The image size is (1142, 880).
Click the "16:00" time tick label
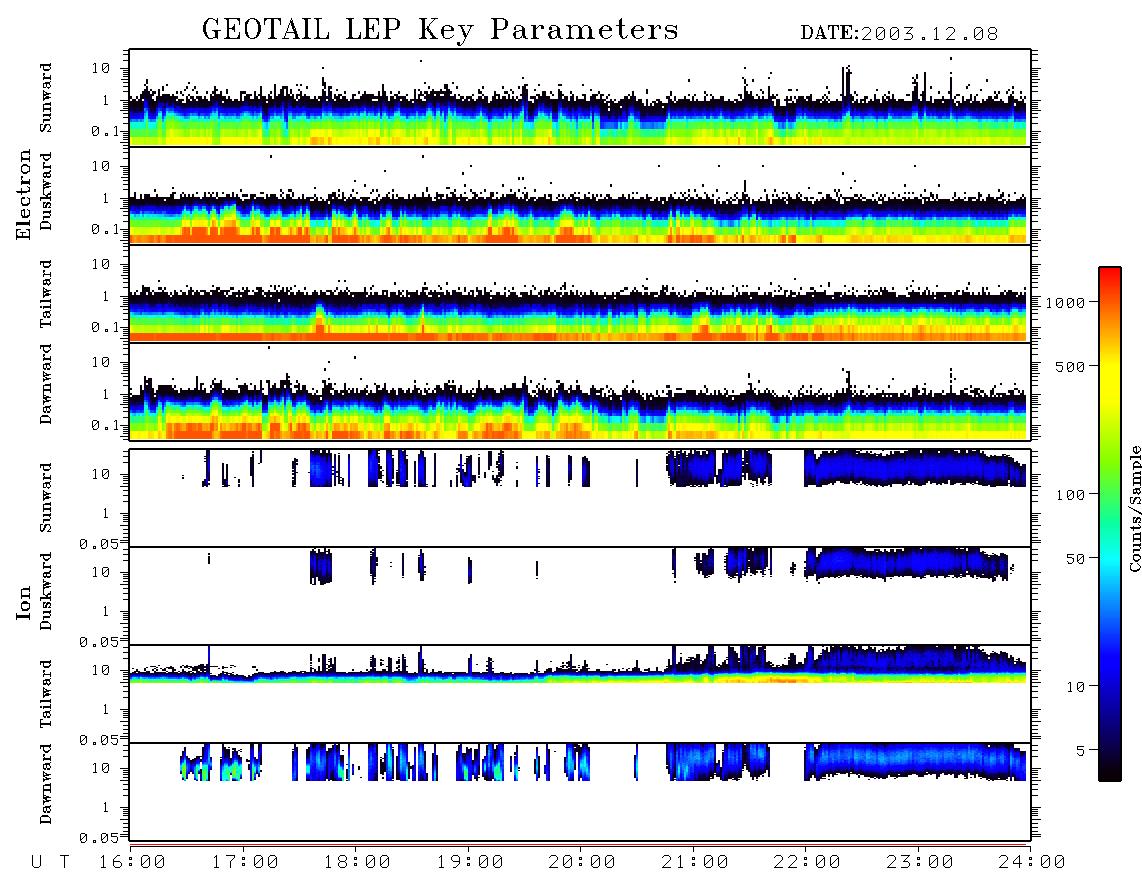tap(133, 862)
